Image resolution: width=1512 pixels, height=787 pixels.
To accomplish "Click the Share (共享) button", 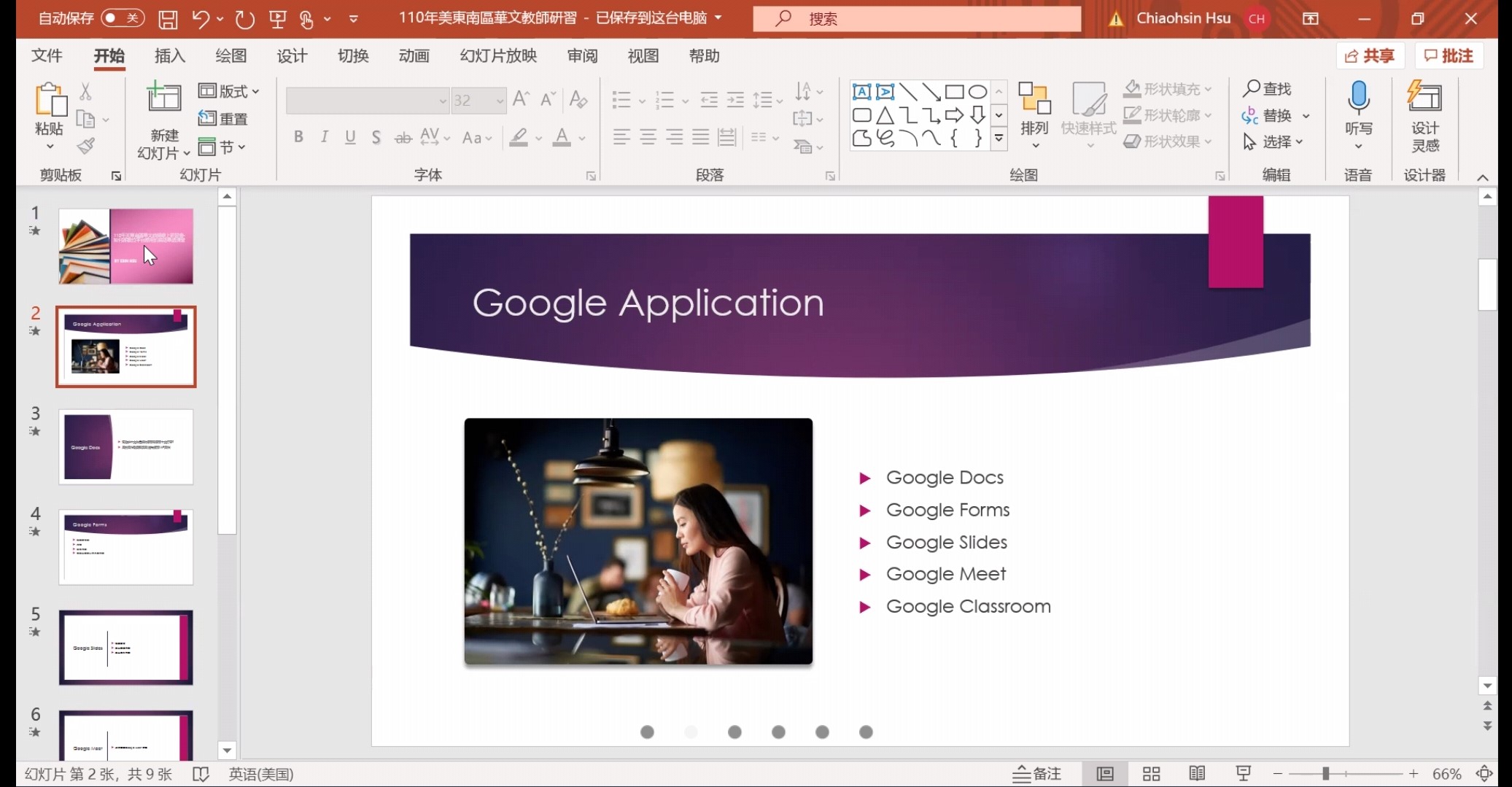I will click(1370, 56).
